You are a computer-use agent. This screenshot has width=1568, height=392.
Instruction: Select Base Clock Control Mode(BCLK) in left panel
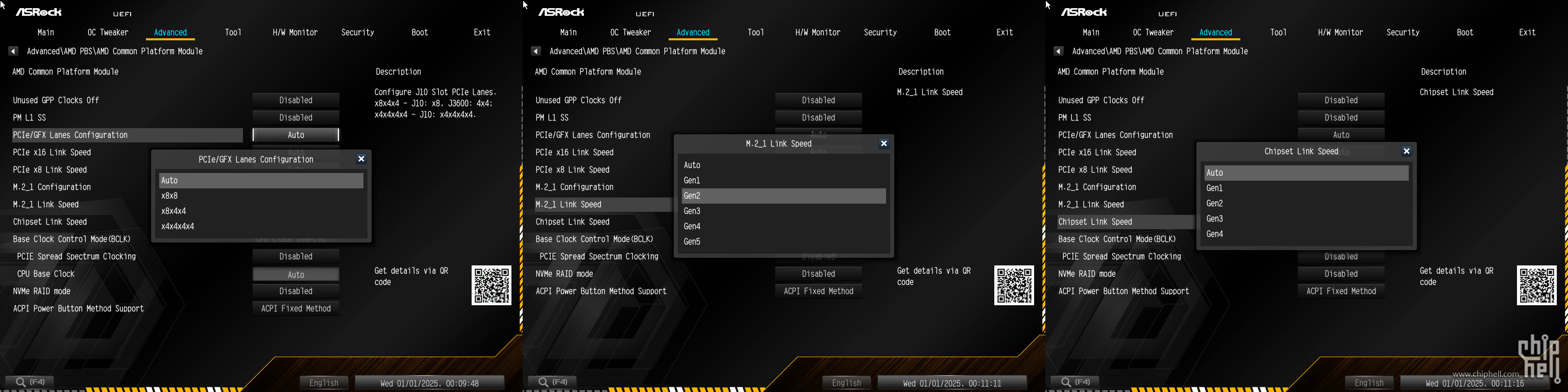tap(72, 239)
